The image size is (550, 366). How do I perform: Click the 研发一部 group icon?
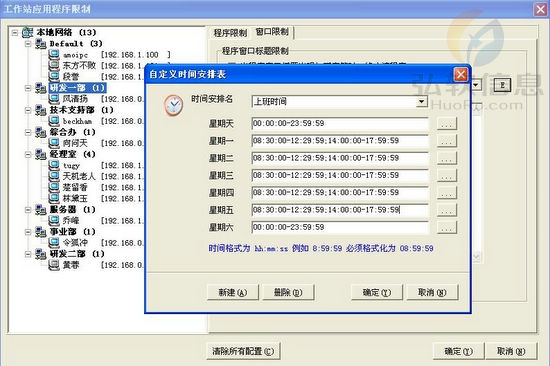coord(41,88)
